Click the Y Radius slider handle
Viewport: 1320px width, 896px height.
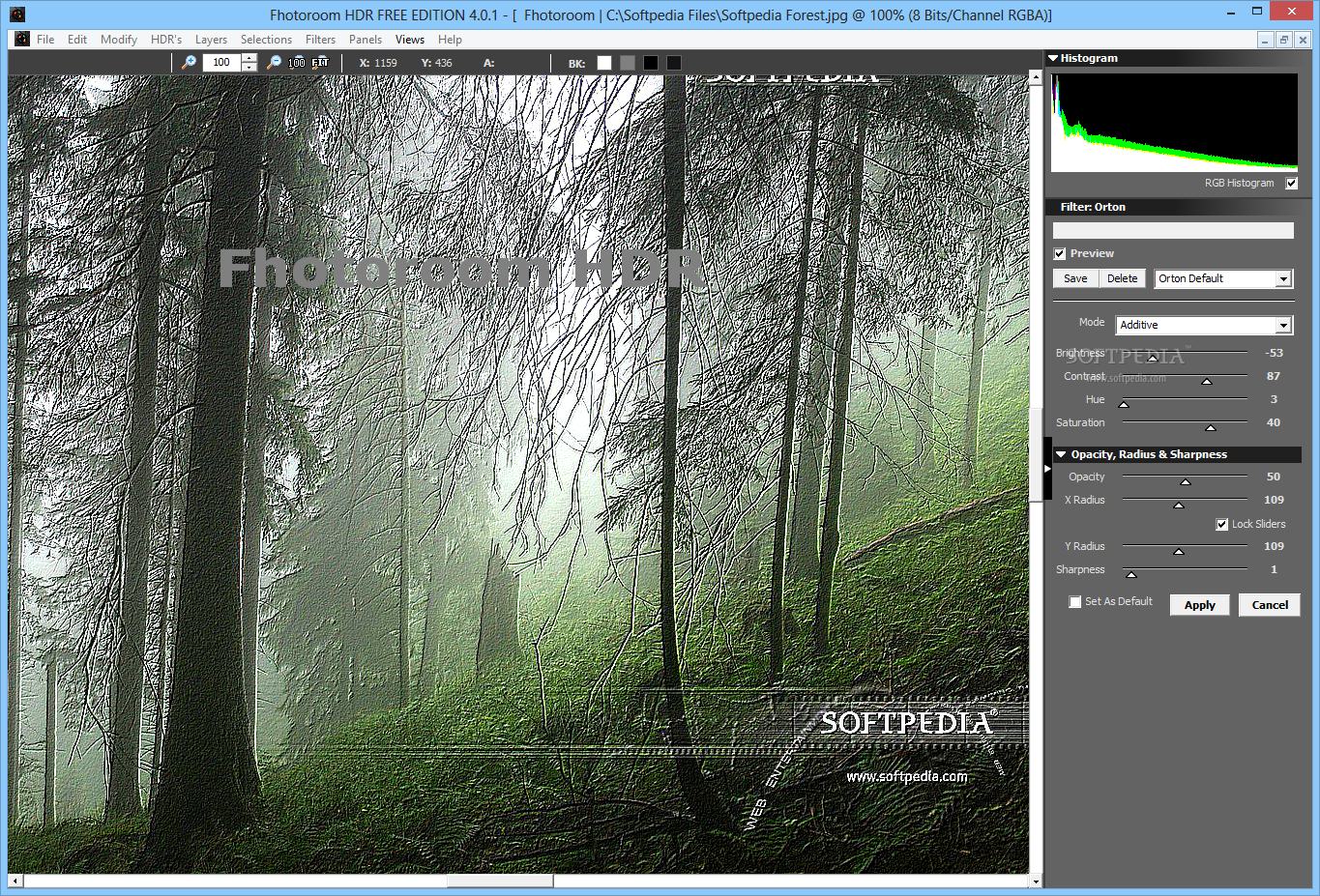tap(1179, 551)
